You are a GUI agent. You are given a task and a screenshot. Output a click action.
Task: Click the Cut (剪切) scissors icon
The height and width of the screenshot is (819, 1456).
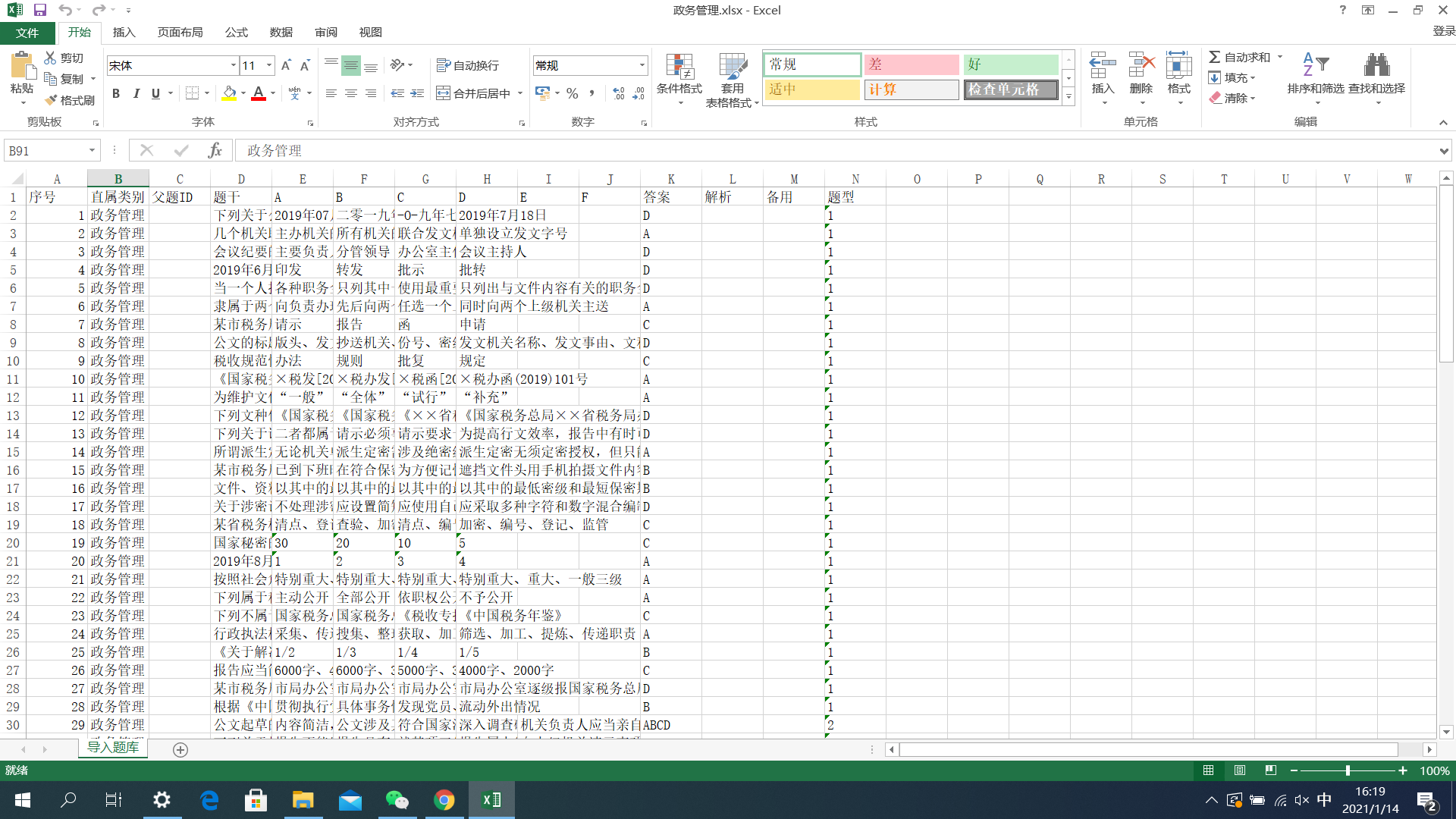(50, 58)
